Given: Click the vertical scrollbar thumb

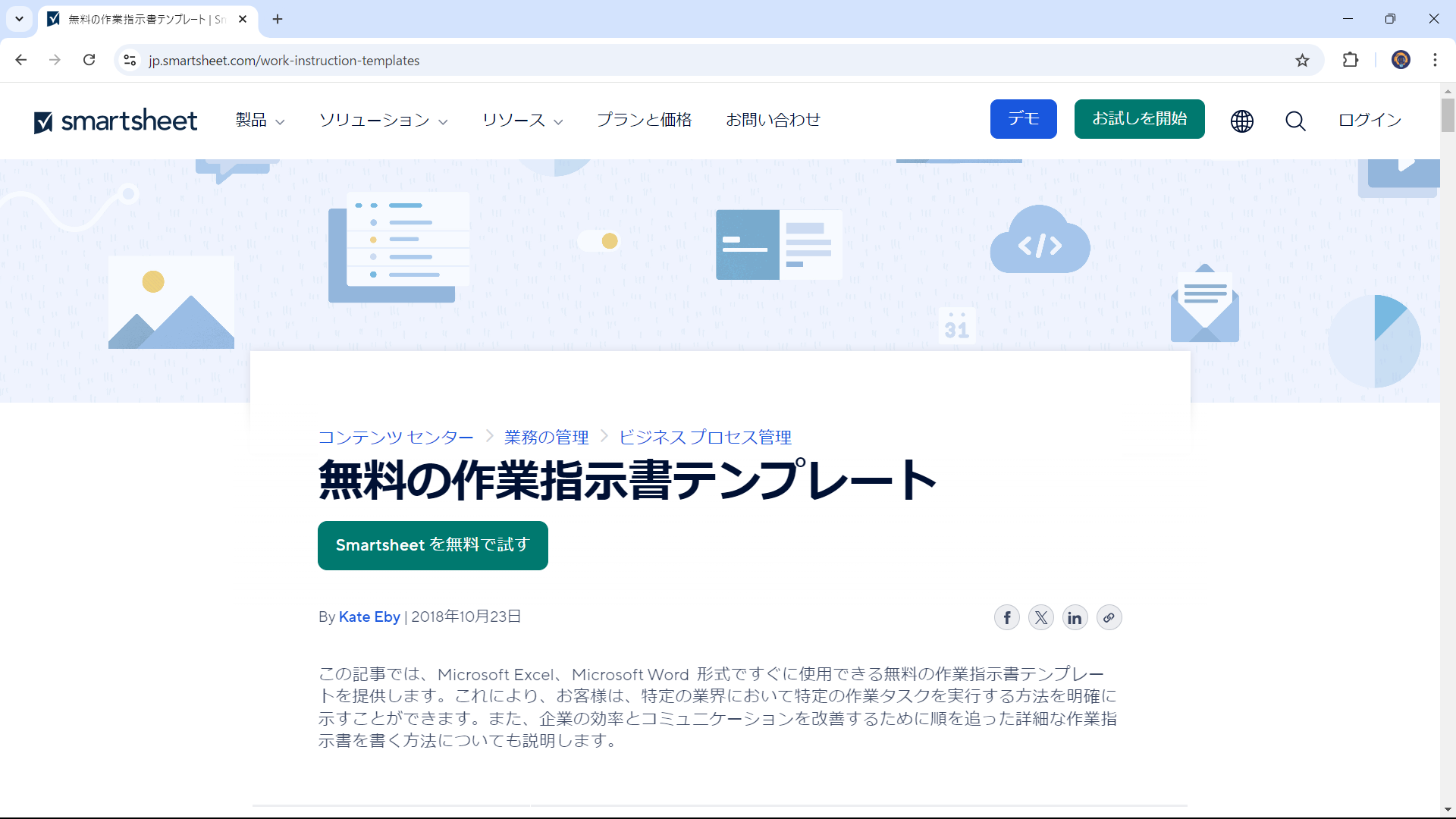Looking at the screenshot, I should click(x=1448, y=115).
